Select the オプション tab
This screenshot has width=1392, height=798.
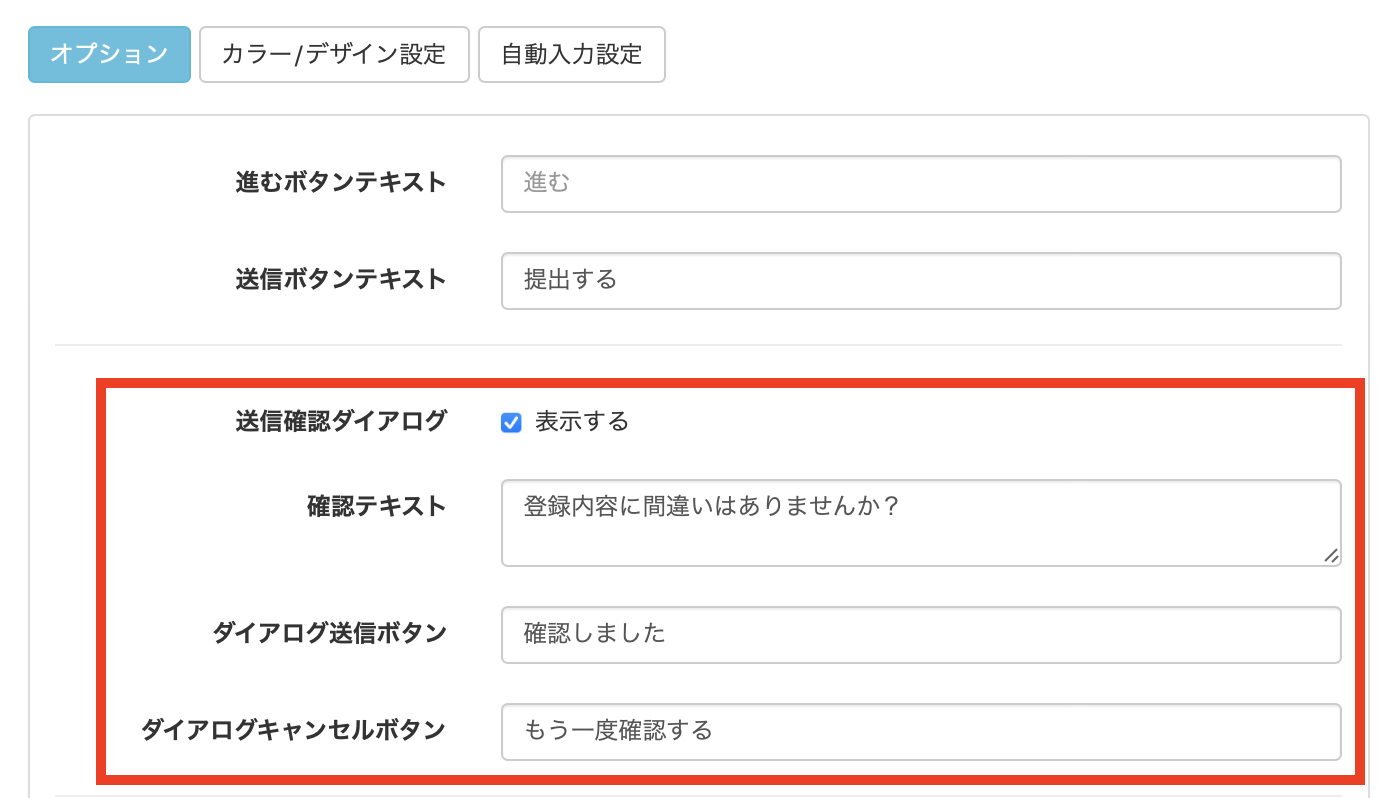(109, 54)
